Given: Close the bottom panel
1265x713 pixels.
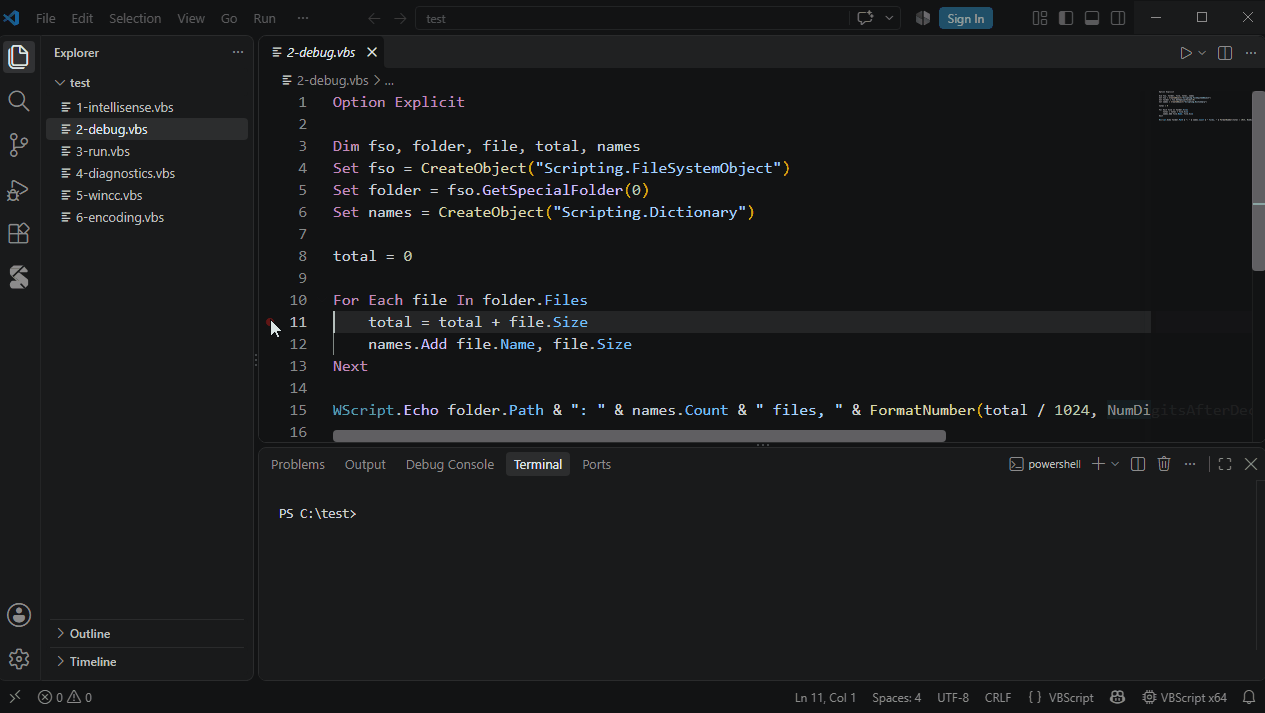Looking at the screenshot, I should (1251, 464).
